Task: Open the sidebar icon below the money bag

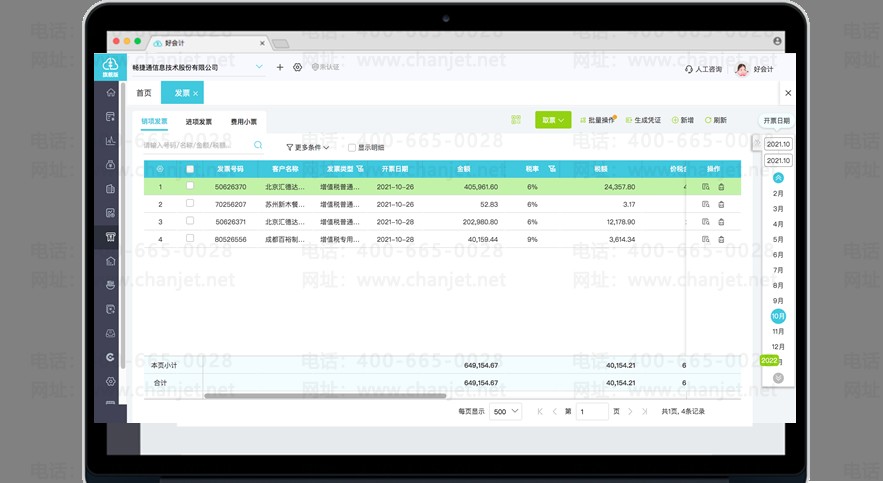Action: tap(110, 189)
